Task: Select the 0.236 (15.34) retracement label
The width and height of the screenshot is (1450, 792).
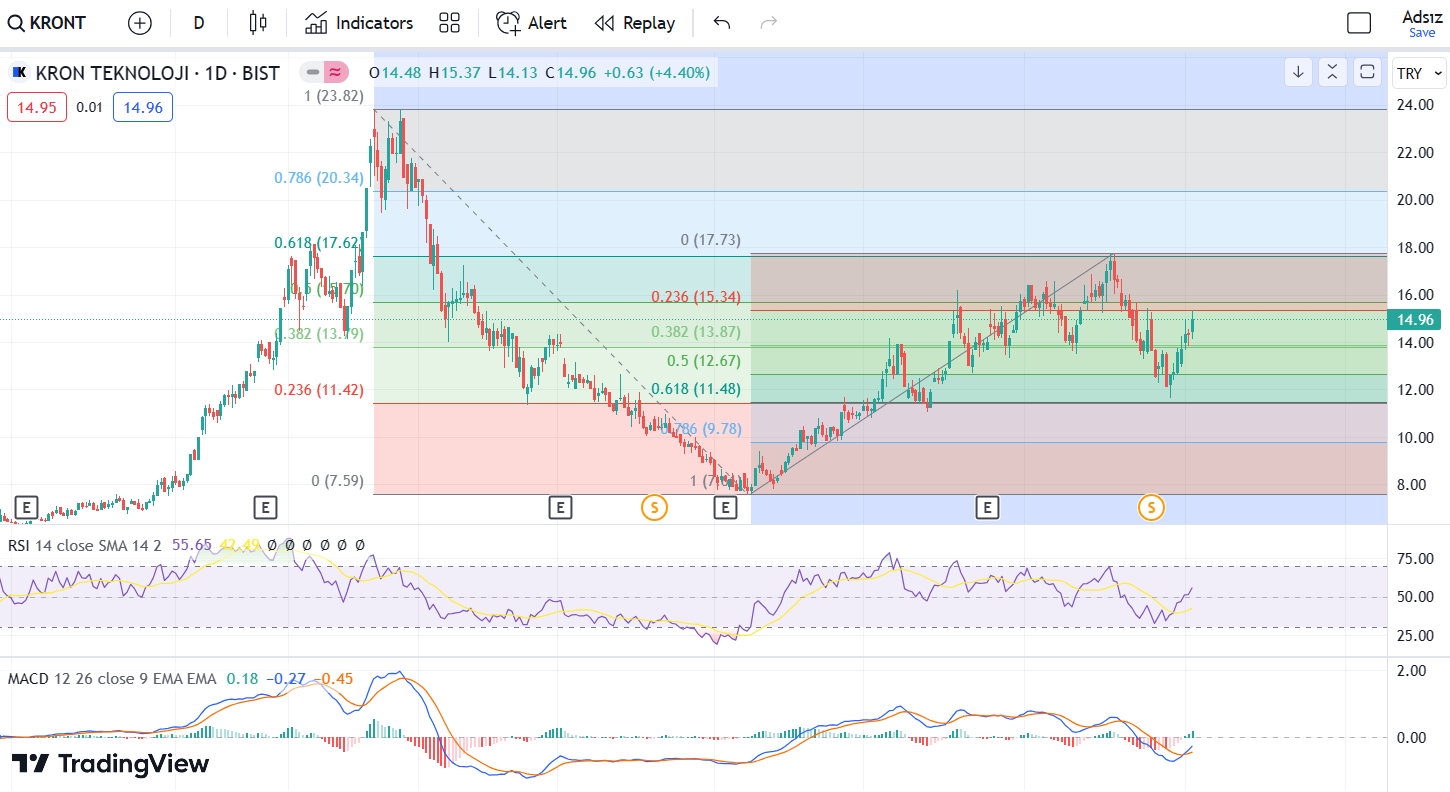Action: (x=696, y=297)
